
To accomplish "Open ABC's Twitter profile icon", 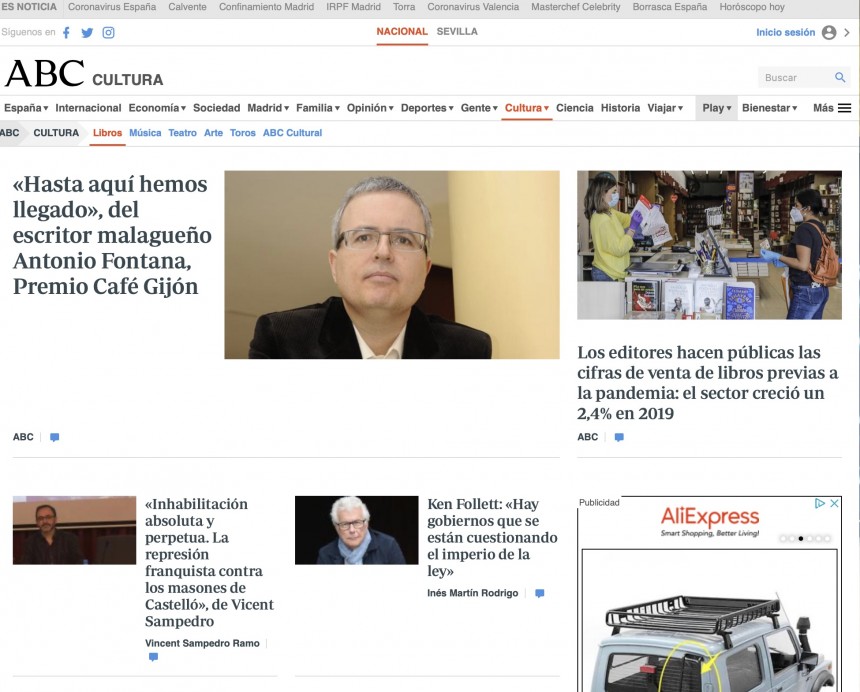I will (87, 32).
